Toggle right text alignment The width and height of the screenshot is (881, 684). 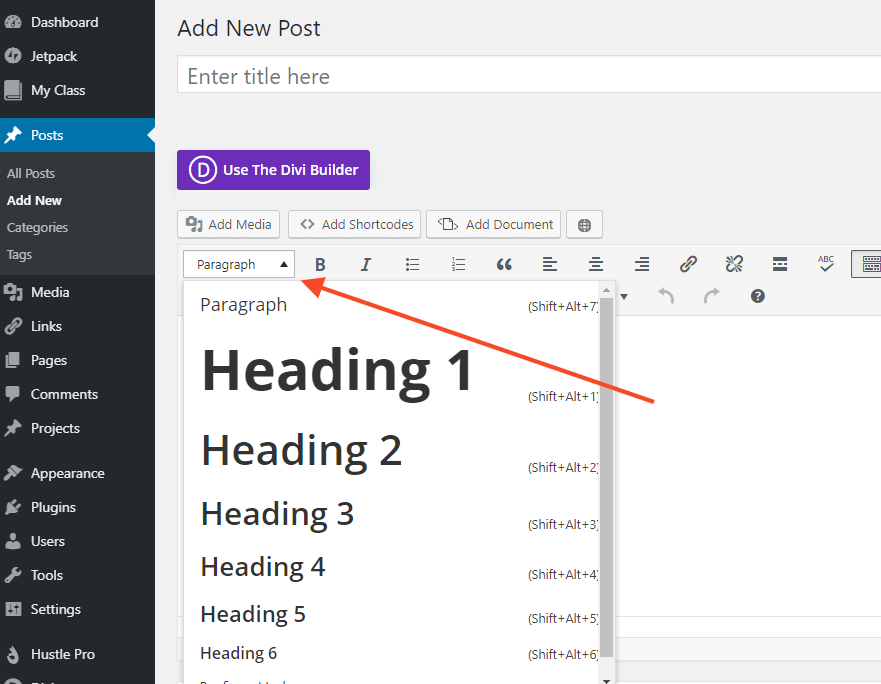tap(641, 263)
